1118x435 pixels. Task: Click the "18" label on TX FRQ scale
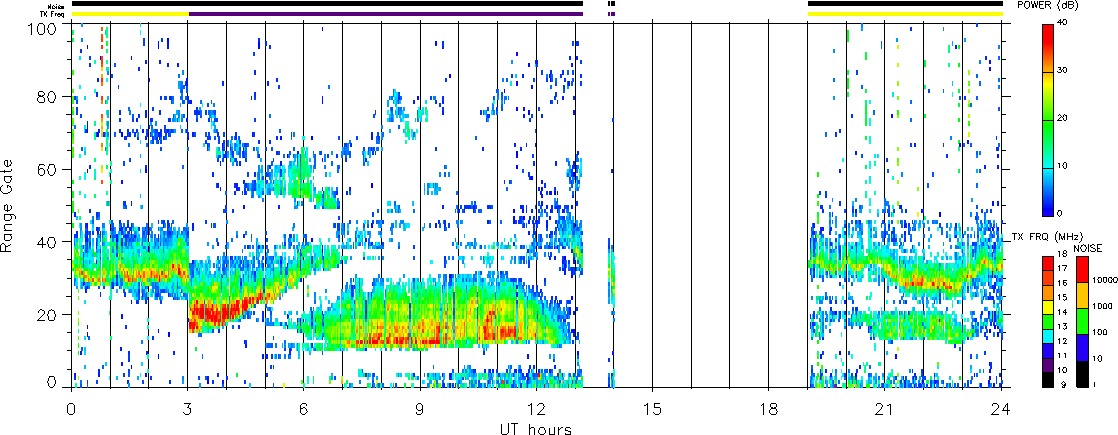(x=1062, y=254)
